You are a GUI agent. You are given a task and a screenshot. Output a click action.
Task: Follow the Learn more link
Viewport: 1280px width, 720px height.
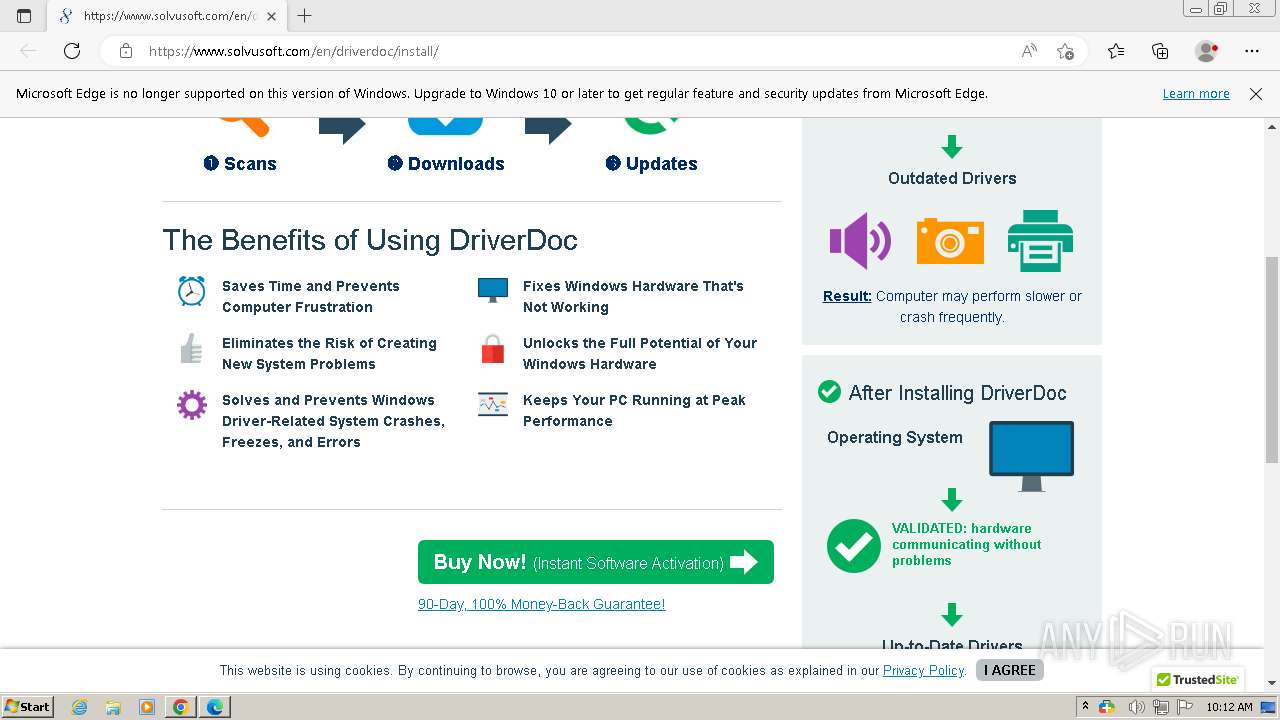1196,93
